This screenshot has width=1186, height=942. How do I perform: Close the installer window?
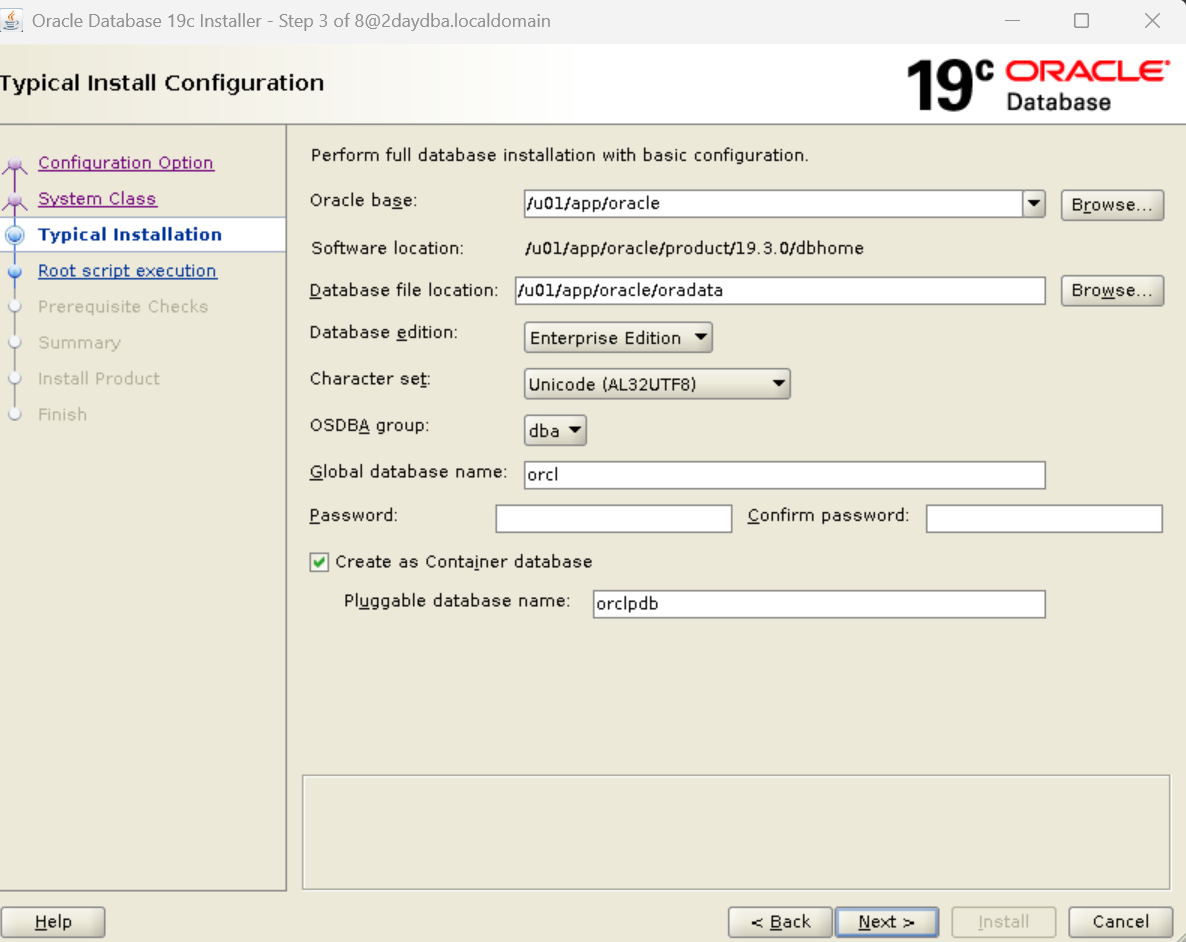(1152, 20)
